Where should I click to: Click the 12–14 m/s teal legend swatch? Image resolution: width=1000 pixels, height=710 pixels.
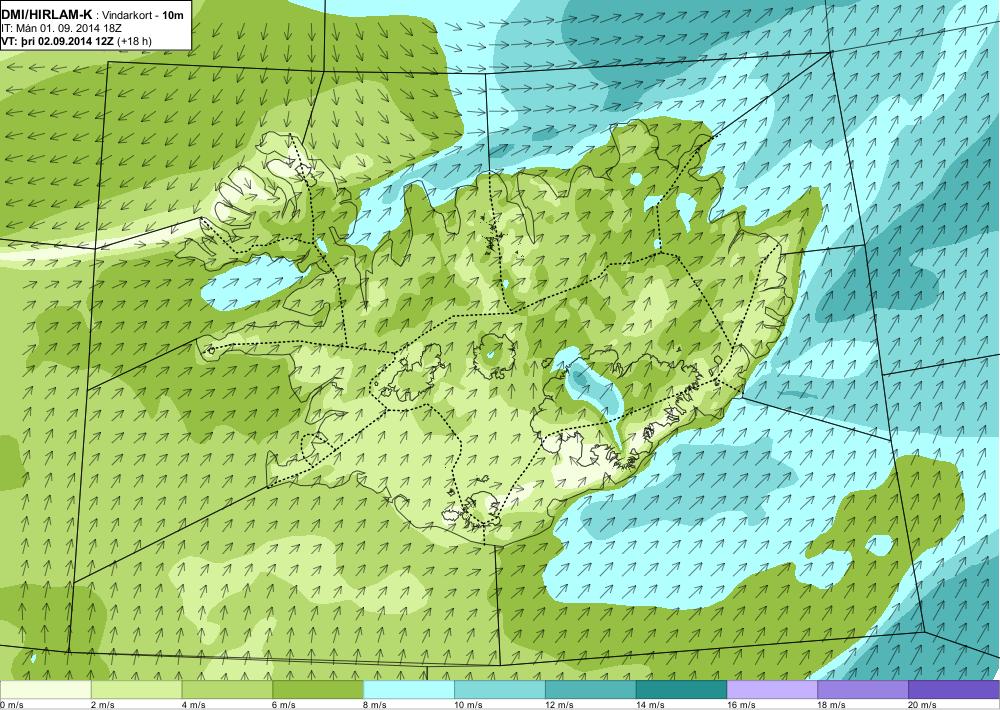591,690
